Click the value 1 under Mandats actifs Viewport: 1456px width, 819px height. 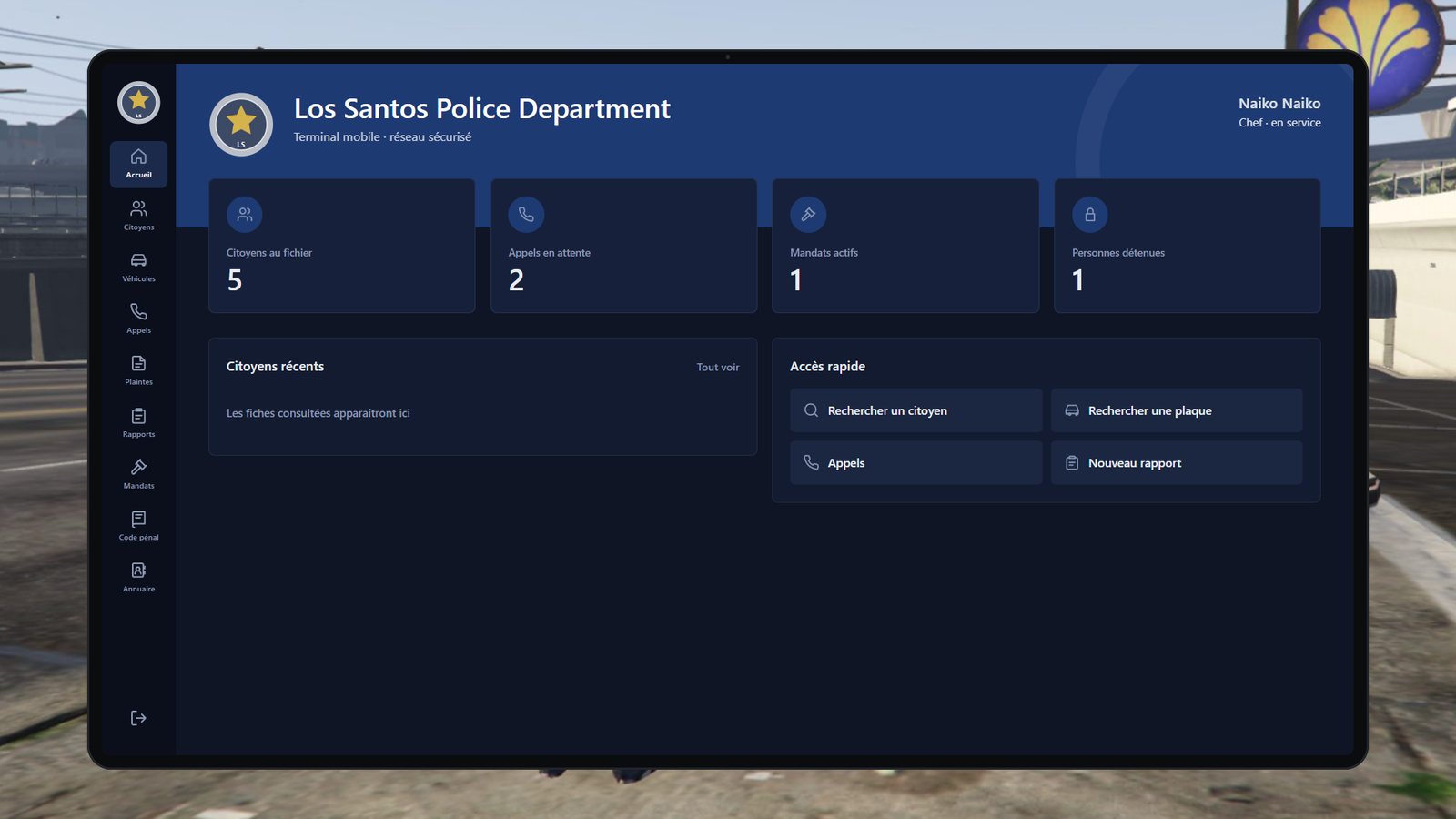click(x=796, y=280)
